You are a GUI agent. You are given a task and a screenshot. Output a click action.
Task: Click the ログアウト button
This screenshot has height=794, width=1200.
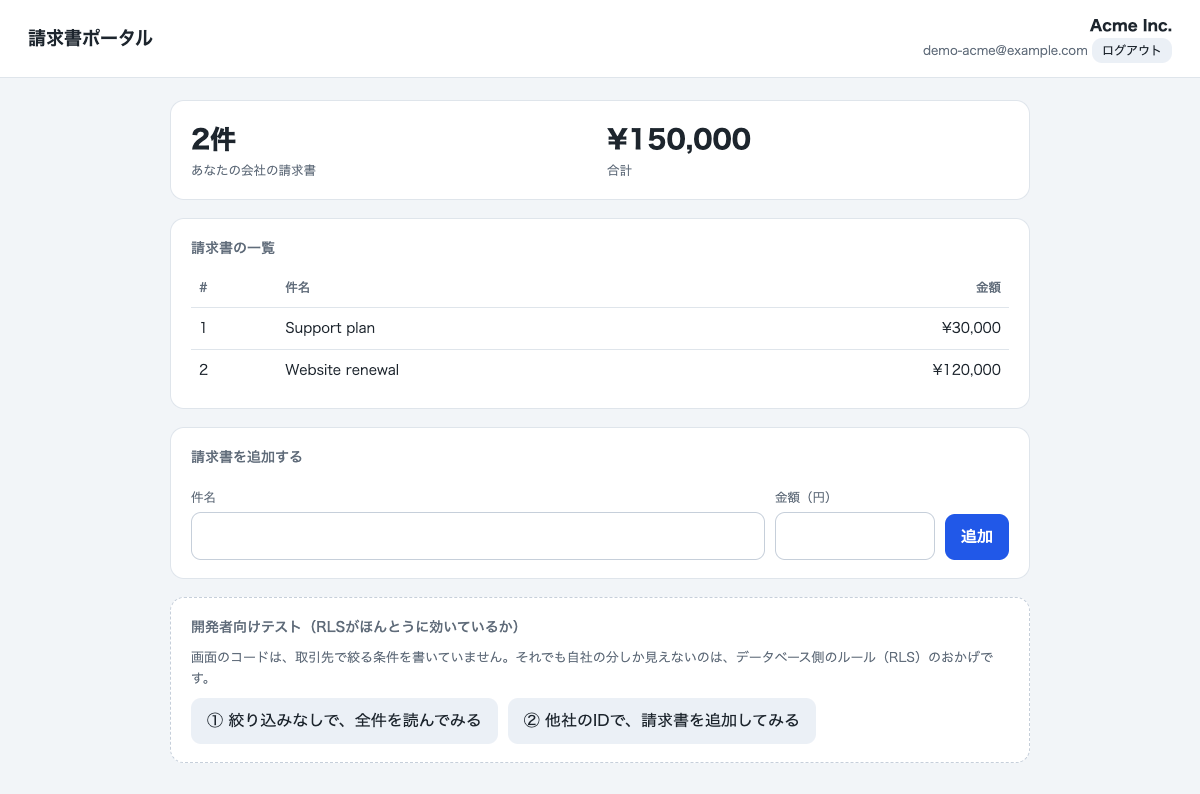[1131, 51]
